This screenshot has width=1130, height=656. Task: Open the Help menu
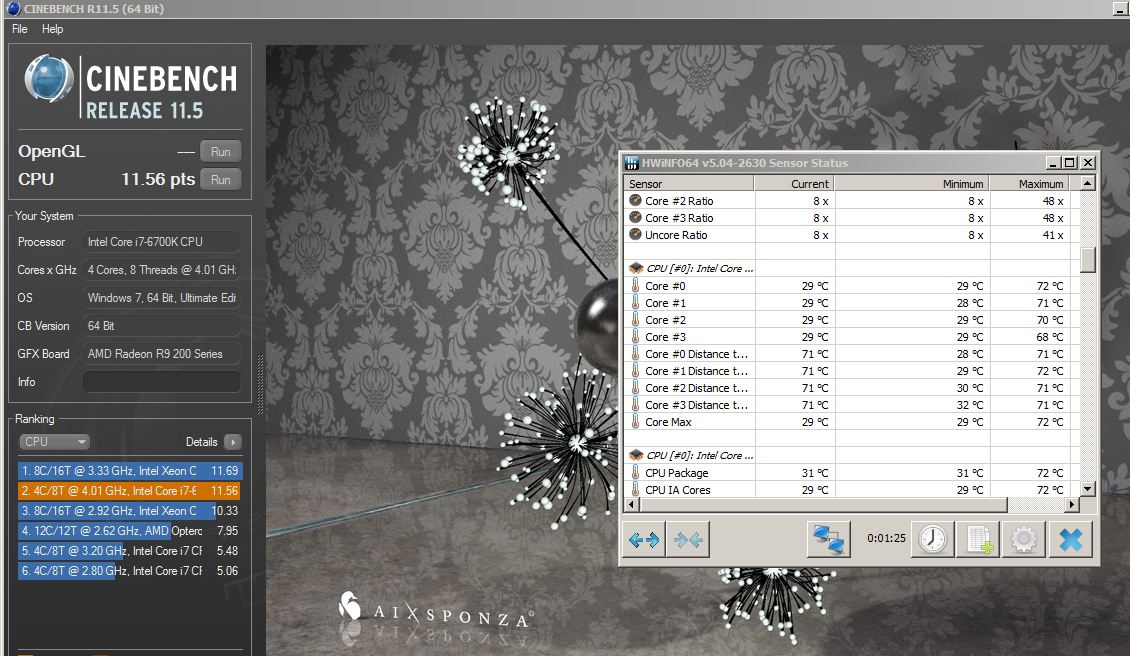(x=53, y=29)
